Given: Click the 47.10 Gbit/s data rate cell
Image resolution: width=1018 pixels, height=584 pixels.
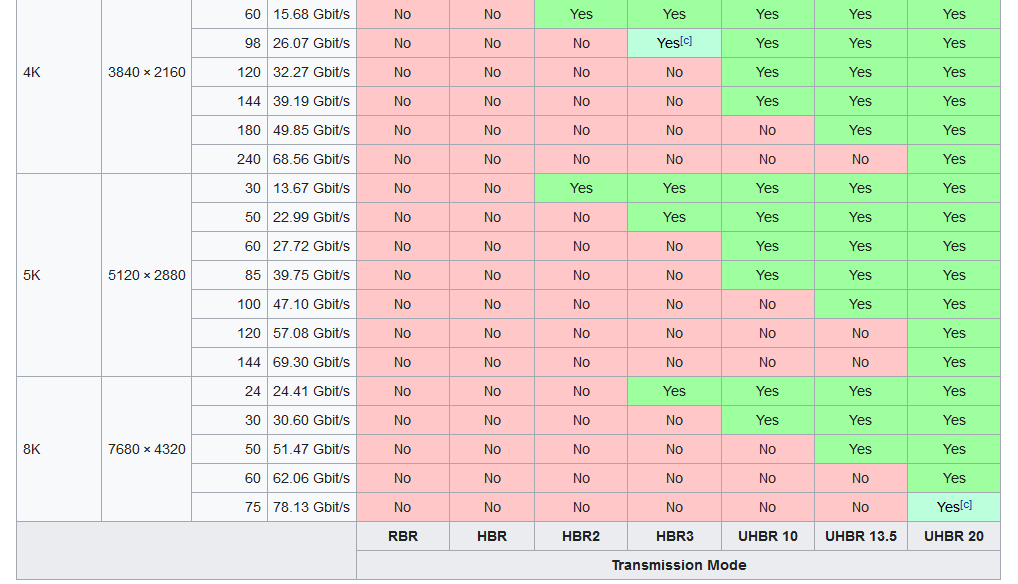Looking at the screenshot, I should click(x=312, y=304).
